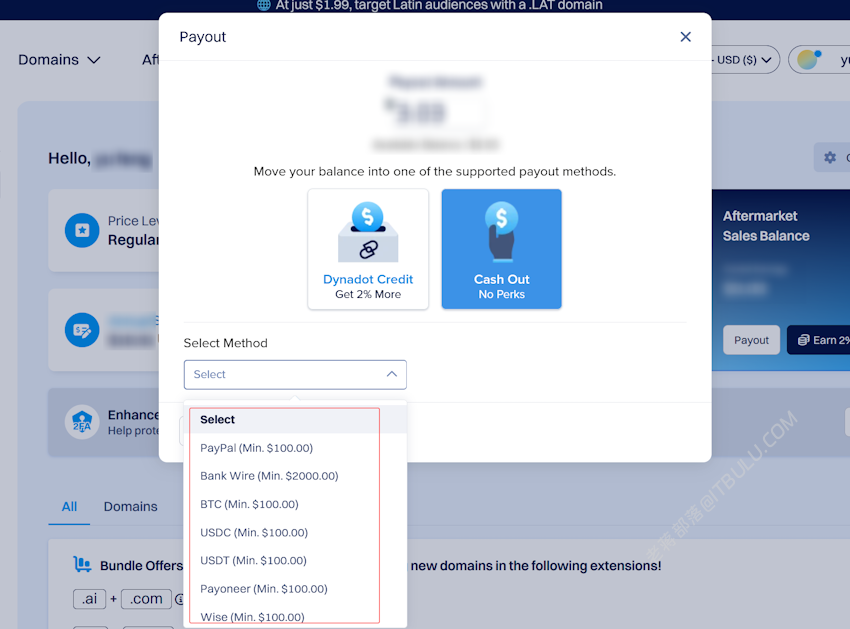Viewport: 850px width, 629px height.
Task: Click the .com extension tag
Action: [146, 599]
